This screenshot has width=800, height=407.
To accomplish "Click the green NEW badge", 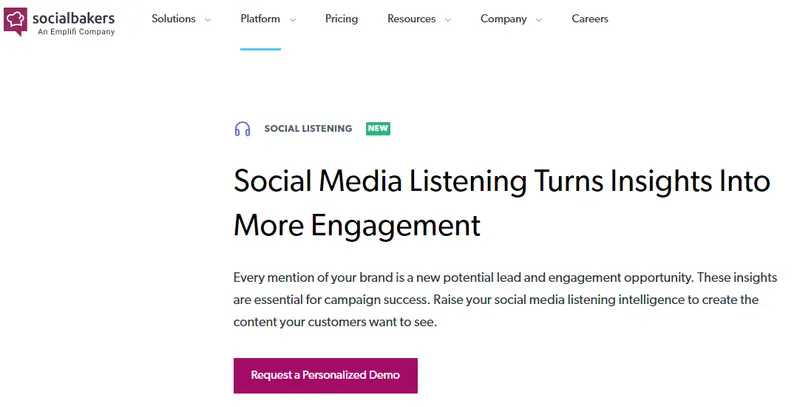I will pyautogui.click(x=378, y=129).
